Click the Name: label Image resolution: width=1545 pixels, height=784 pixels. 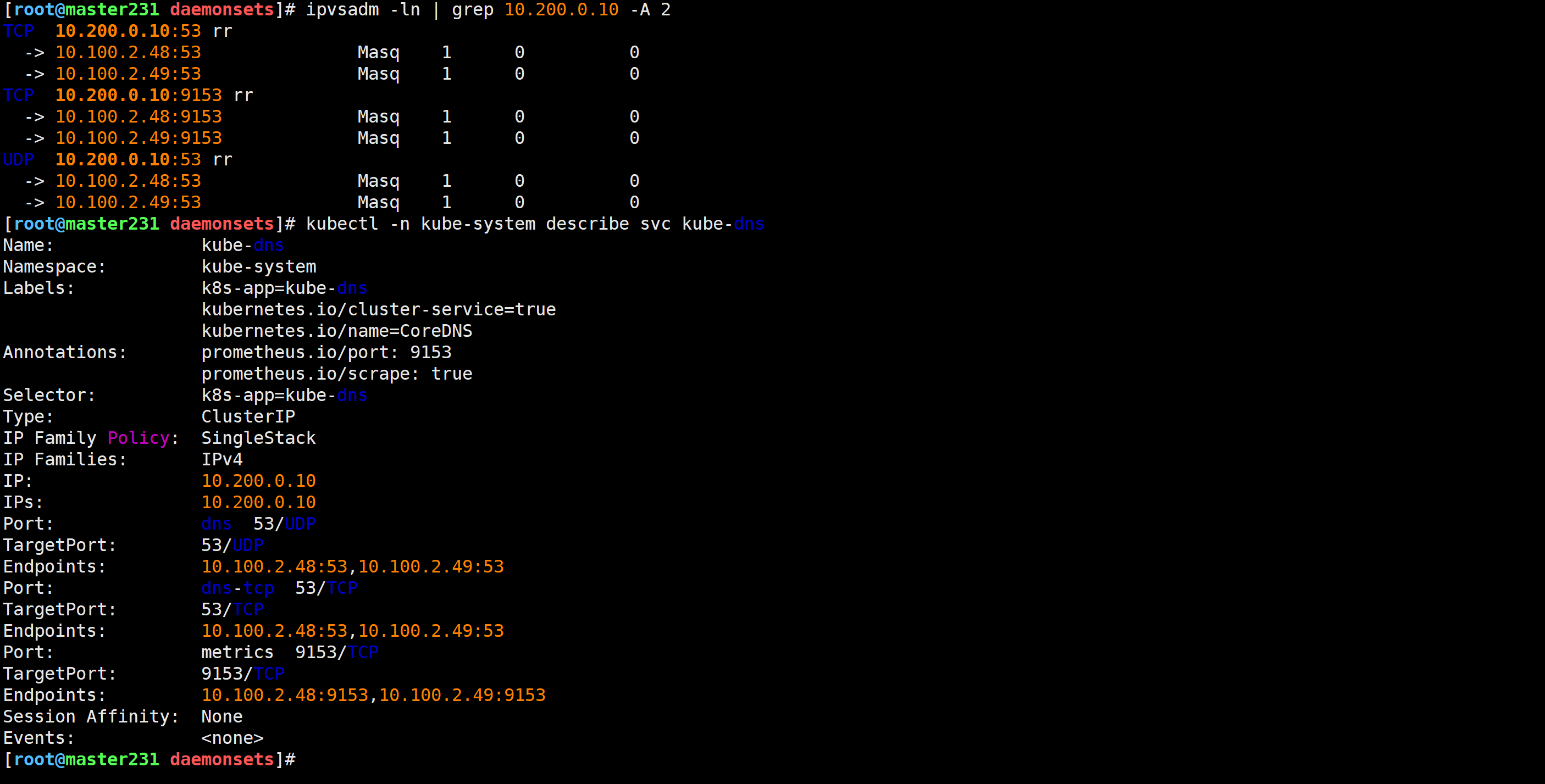pos(28,246)
